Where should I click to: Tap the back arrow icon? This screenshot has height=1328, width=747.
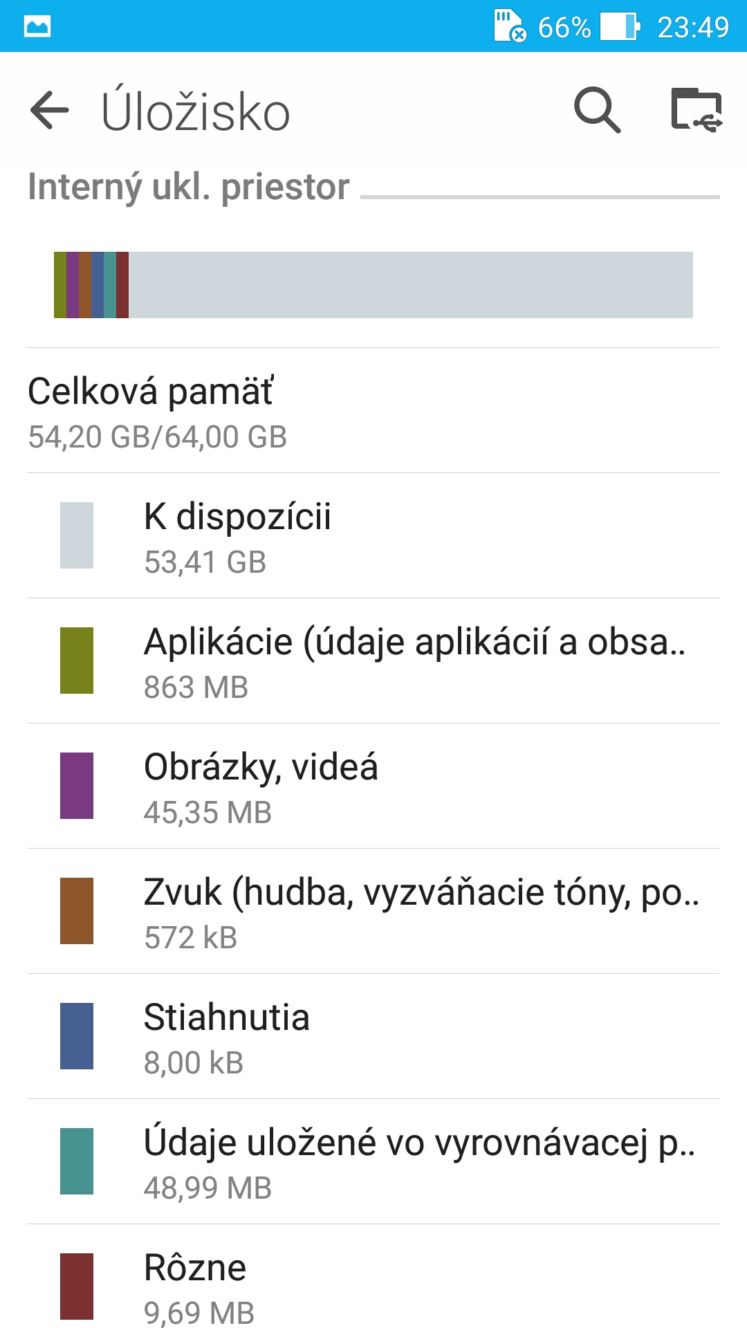(49, 111)
